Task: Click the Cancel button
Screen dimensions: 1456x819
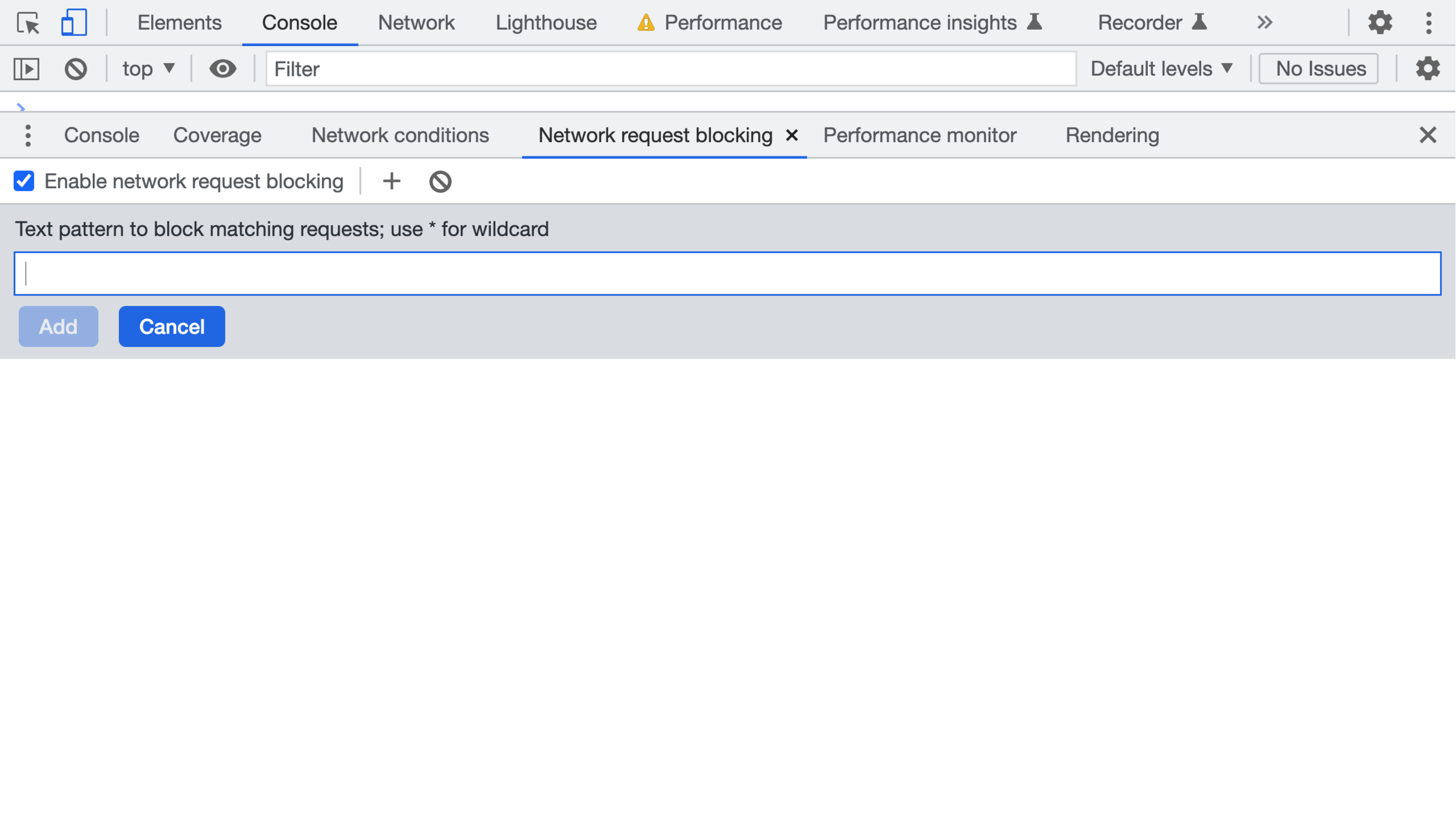Action: pos(172,326)
